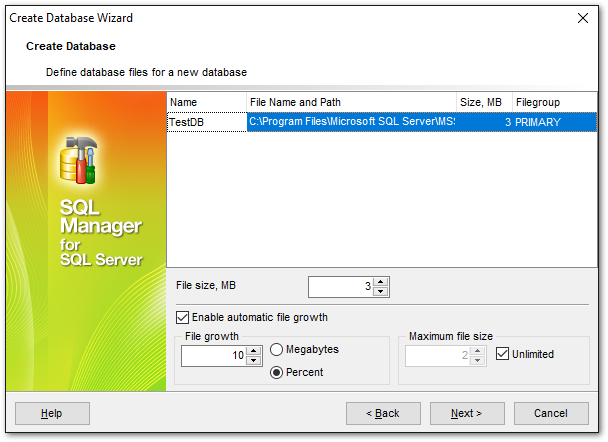Screen dimensions: 608x442
Task: Increase File growth value with up arrow
Action: (x=254, y=351)
